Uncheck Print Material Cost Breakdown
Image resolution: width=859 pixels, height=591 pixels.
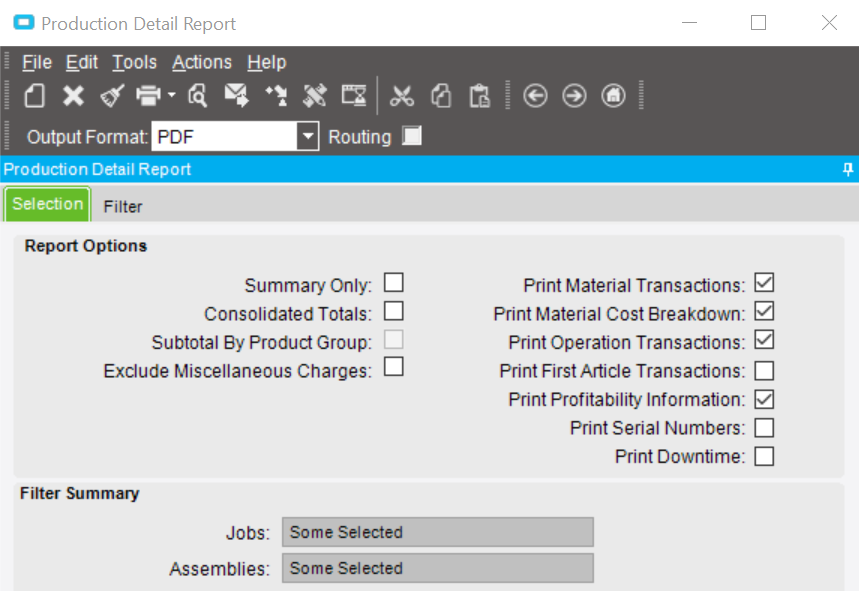pyautogui.click(x=764, y=312)
